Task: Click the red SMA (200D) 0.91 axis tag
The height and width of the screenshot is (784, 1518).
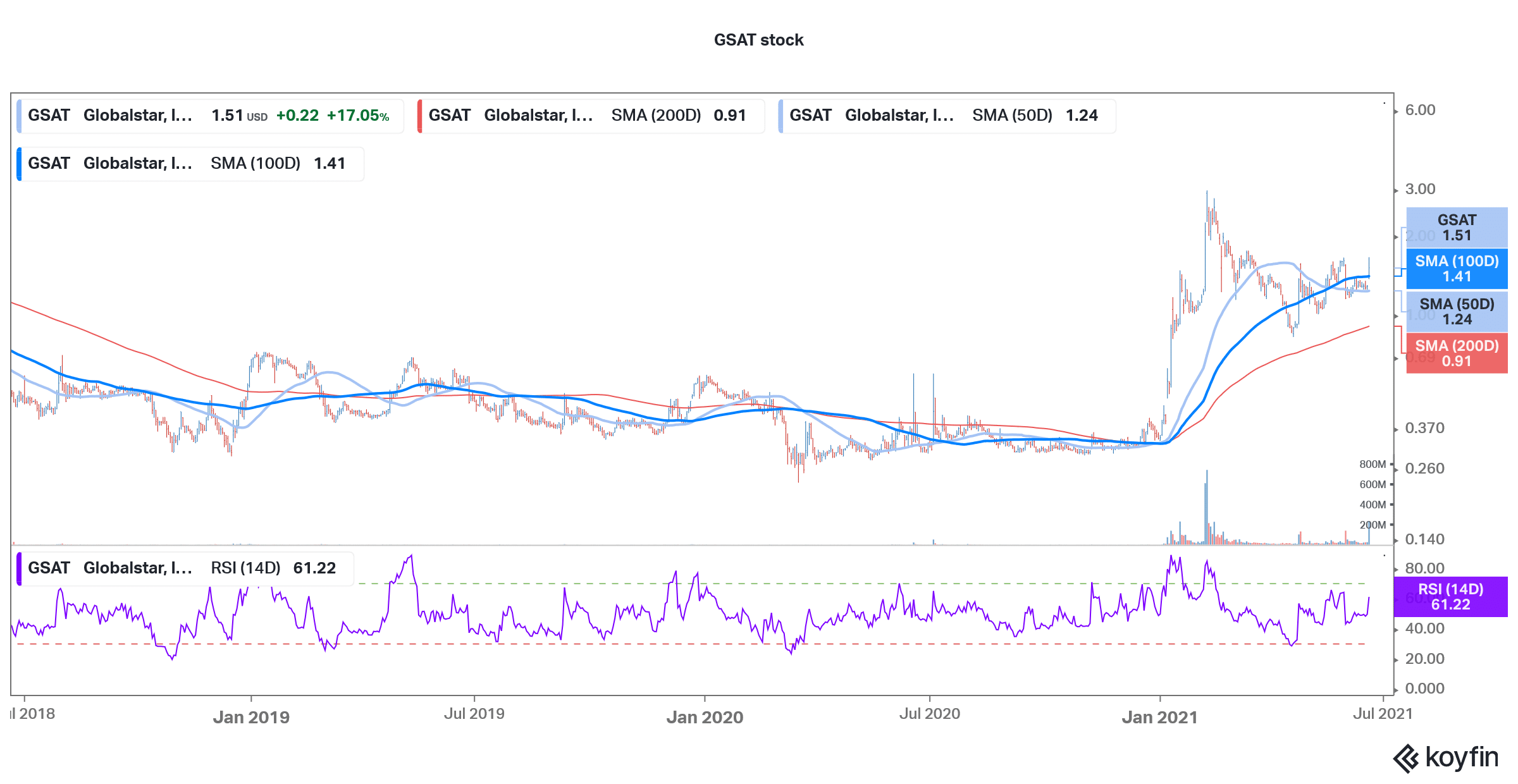Action: [x=1457, y=353]
